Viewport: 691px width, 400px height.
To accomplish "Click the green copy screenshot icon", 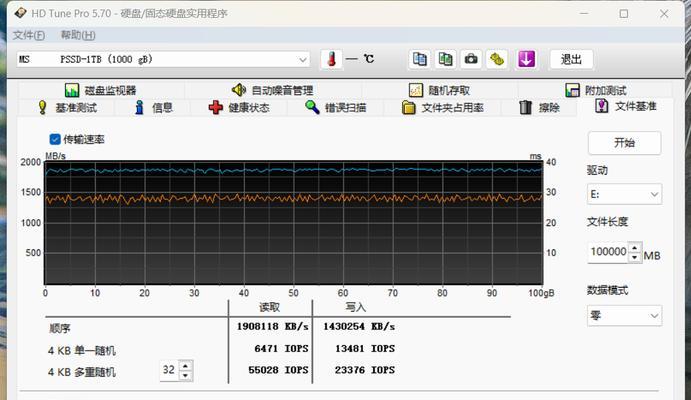I will coord(445,59).
